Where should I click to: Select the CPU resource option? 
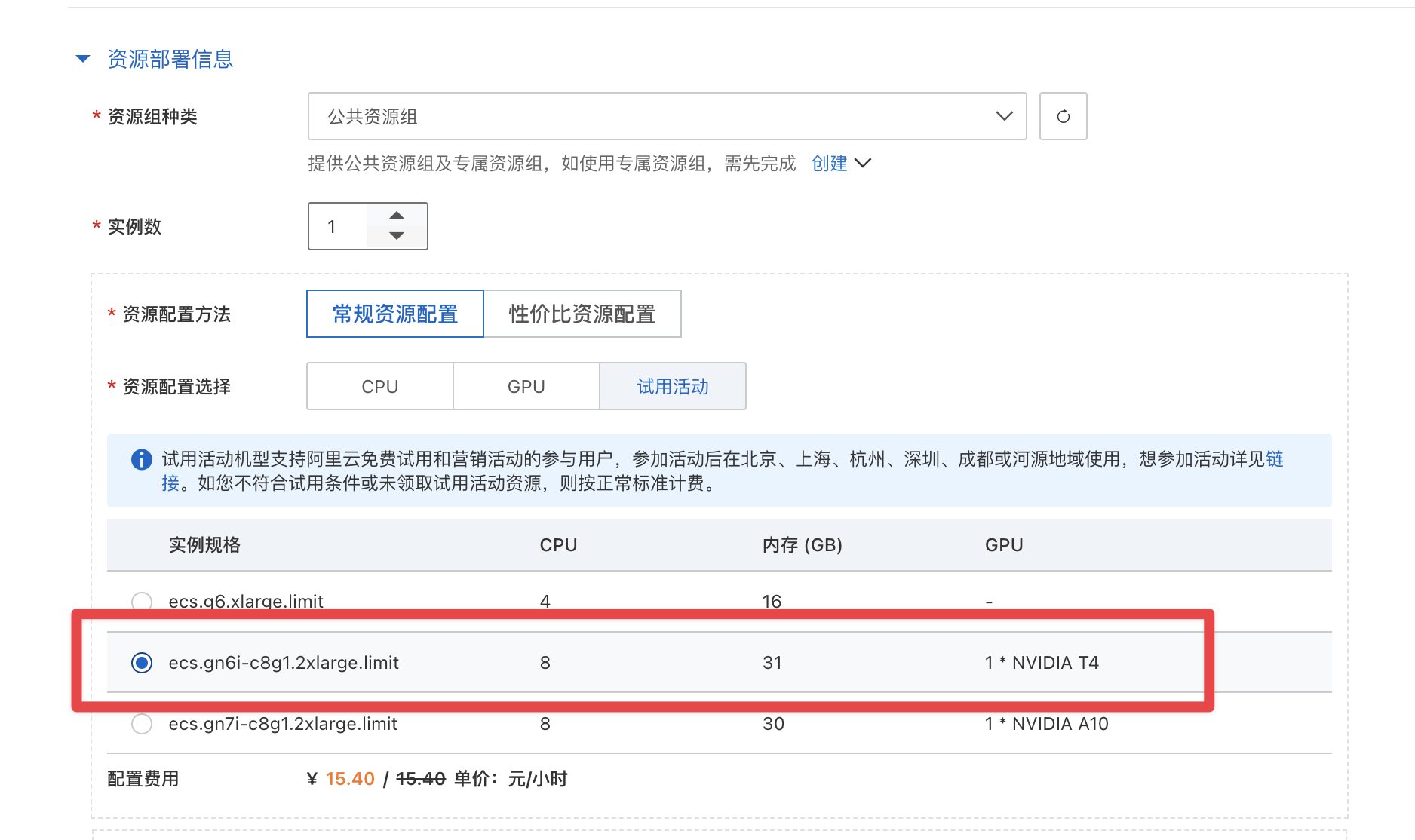click(x=379, y=386)
